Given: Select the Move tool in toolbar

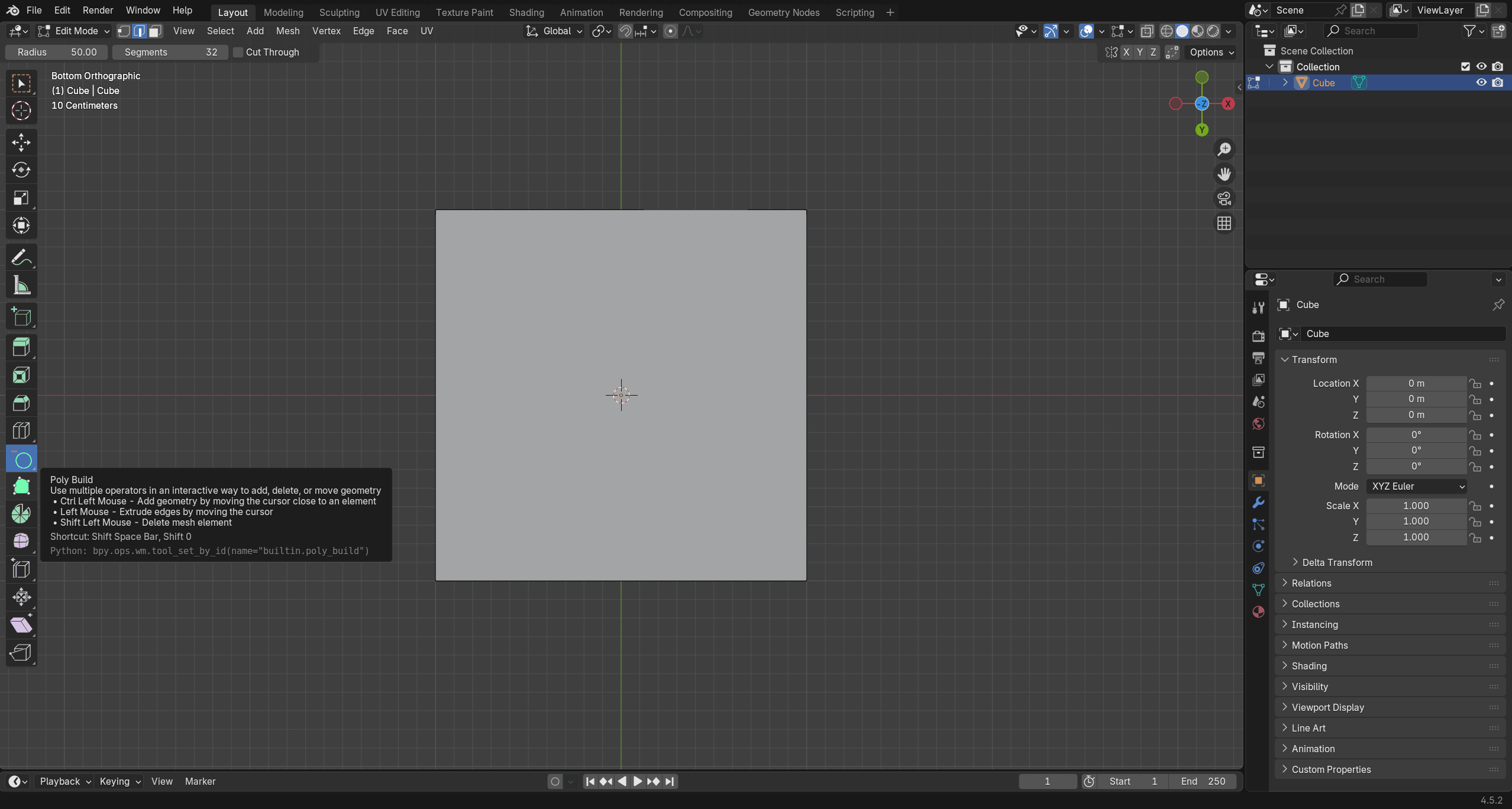Looking at the screenshot, I should [x=21, y=142].
